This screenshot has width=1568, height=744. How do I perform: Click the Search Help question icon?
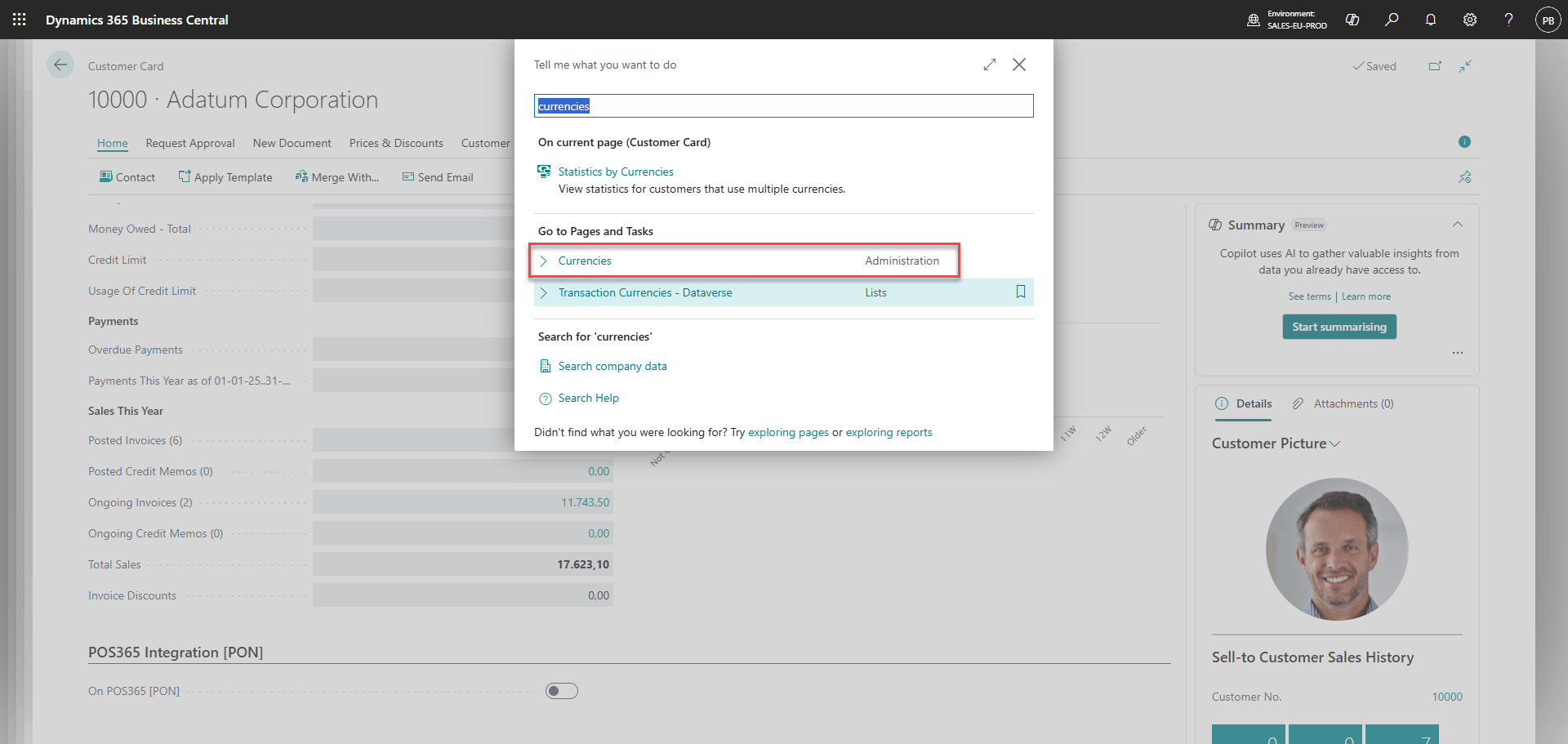[x=545, y=399]
